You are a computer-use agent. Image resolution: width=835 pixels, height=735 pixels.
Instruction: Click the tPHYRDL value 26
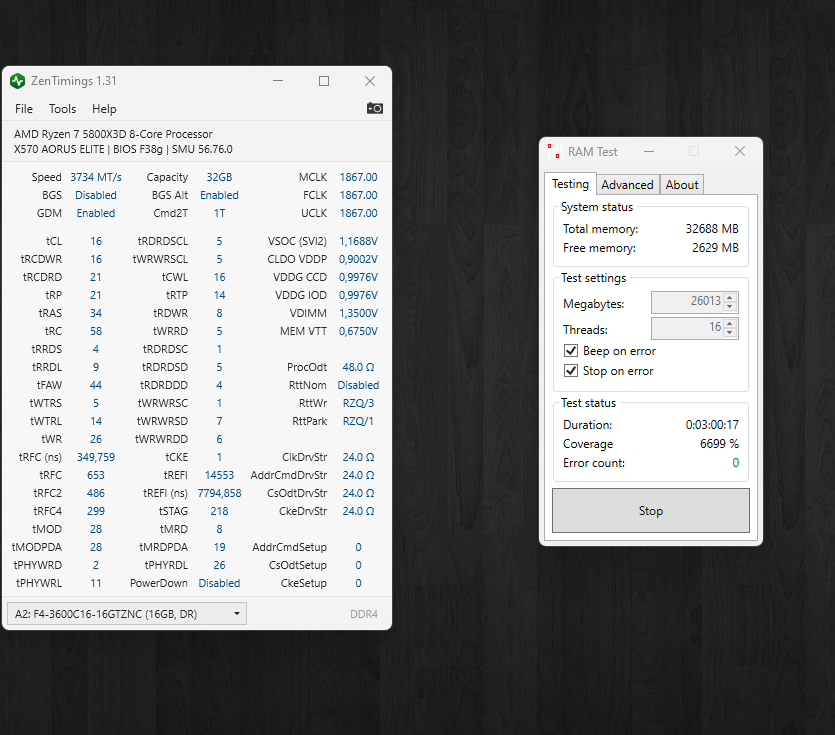[x=219, y=565]
